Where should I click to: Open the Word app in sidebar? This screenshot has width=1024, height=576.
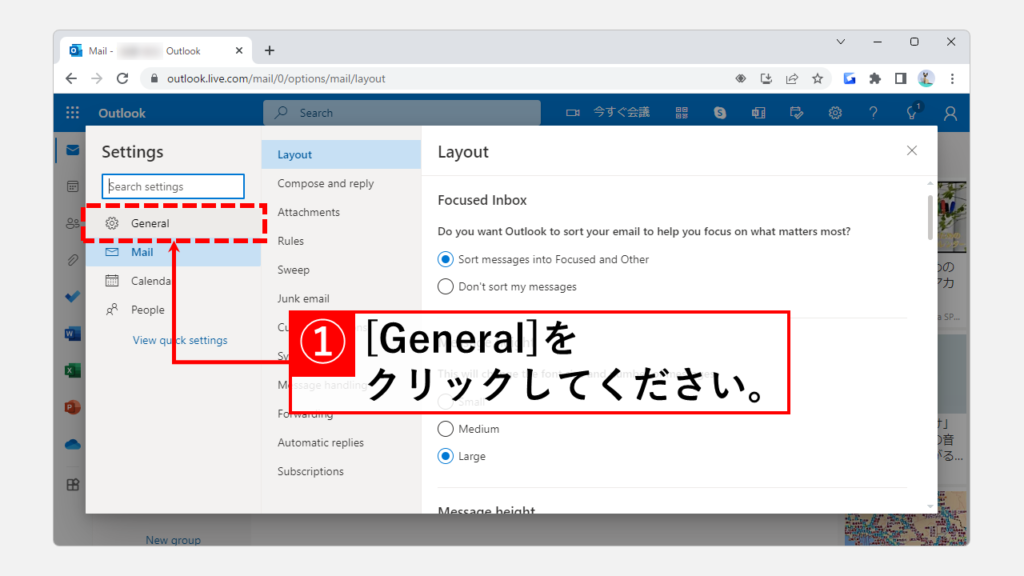(72, 333)
